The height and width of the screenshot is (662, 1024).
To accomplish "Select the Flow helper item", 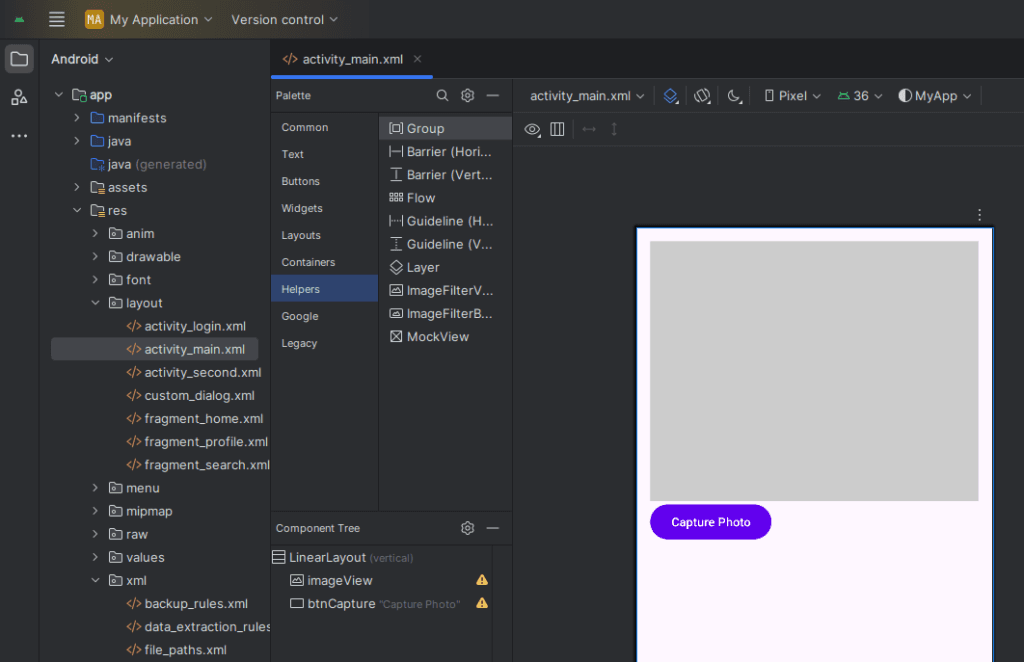I will pos(445,198).
